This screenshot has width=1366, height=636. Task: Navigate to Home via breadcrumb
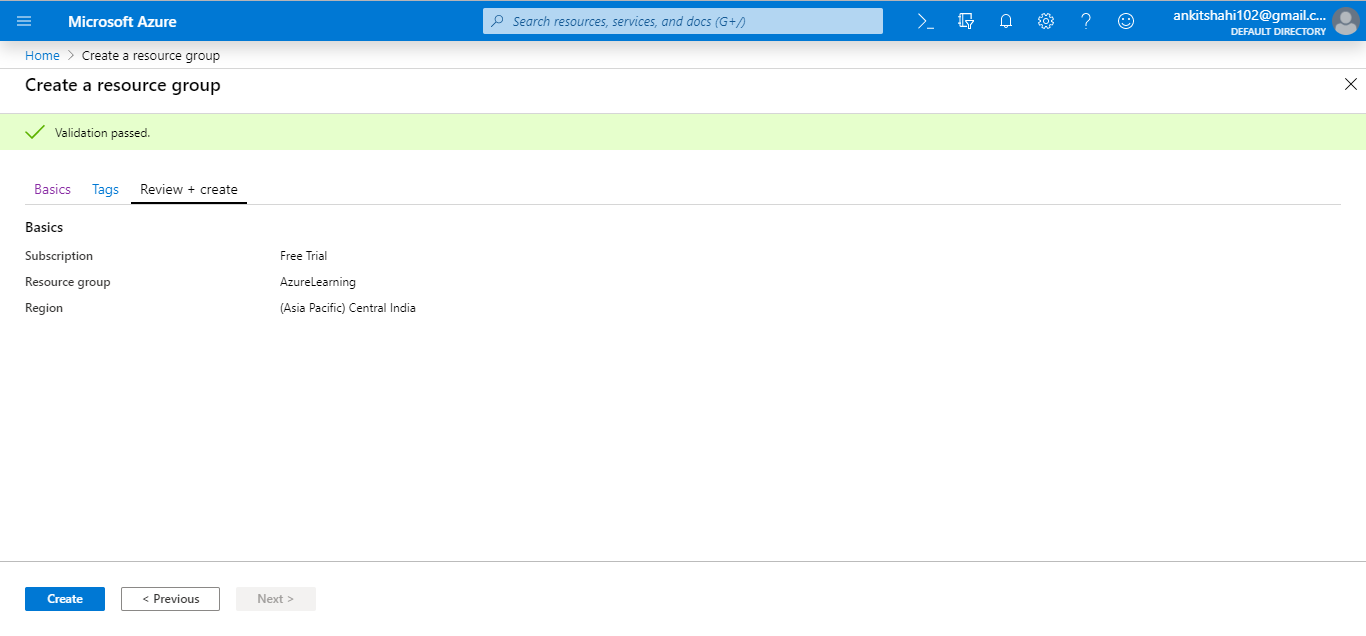coord(42,55)
